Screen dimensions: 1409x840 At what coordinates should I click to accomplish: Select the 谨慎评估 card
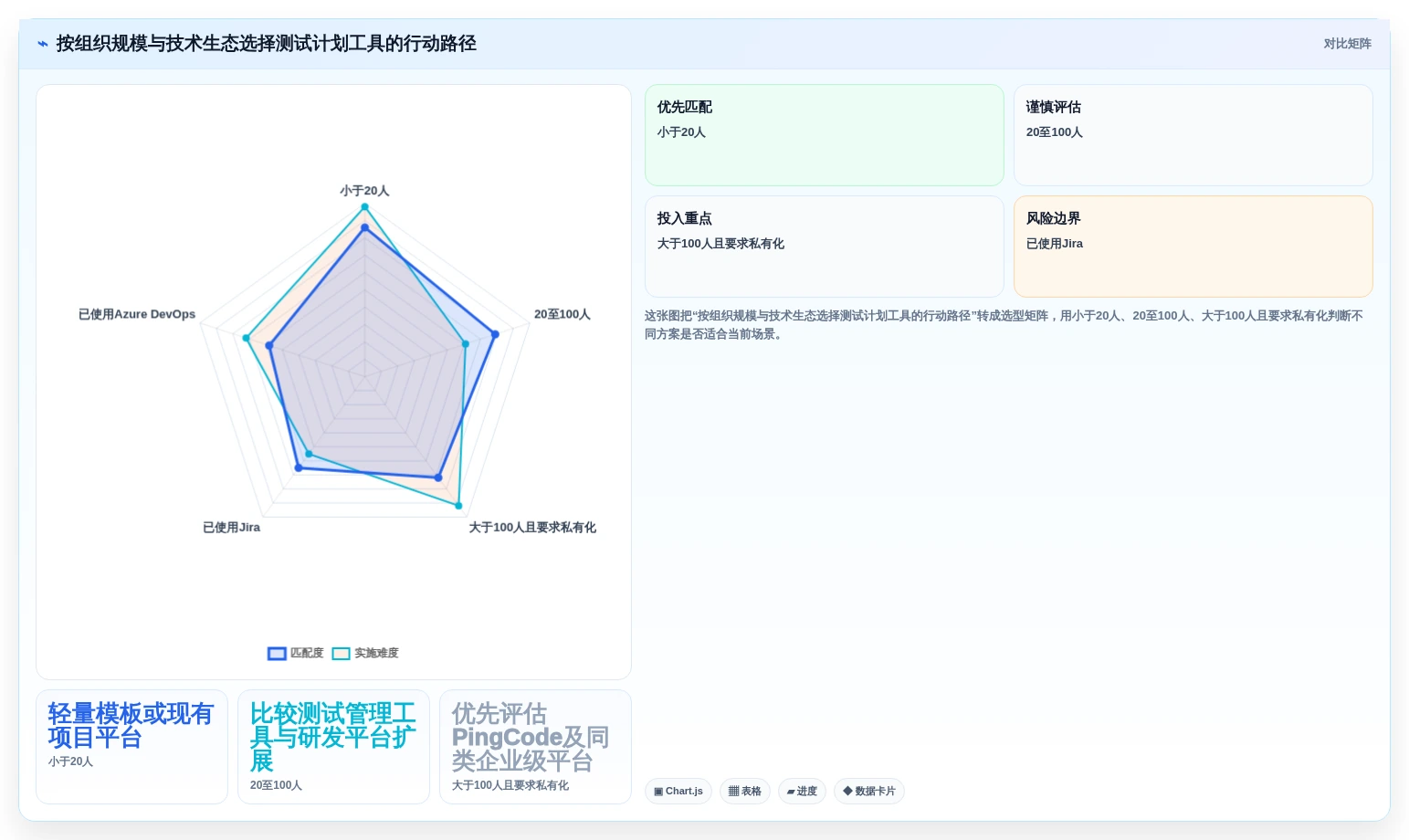point(1193,135)
